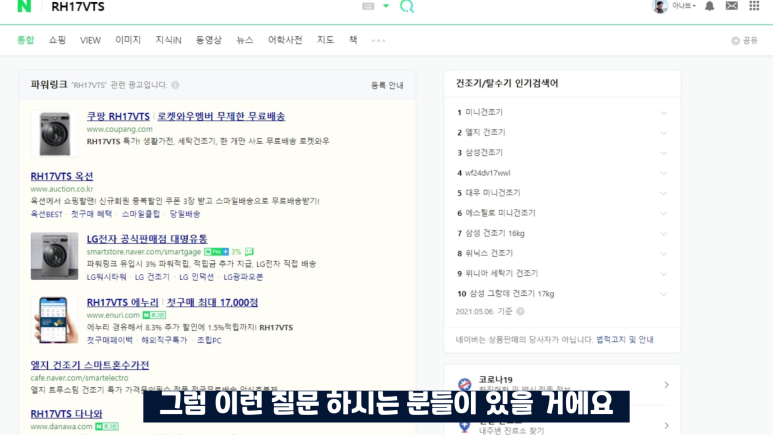Click the Enuri phone thumbnail image
The height and width of the screenshot is (435, 773).
(x=54, y=320)
